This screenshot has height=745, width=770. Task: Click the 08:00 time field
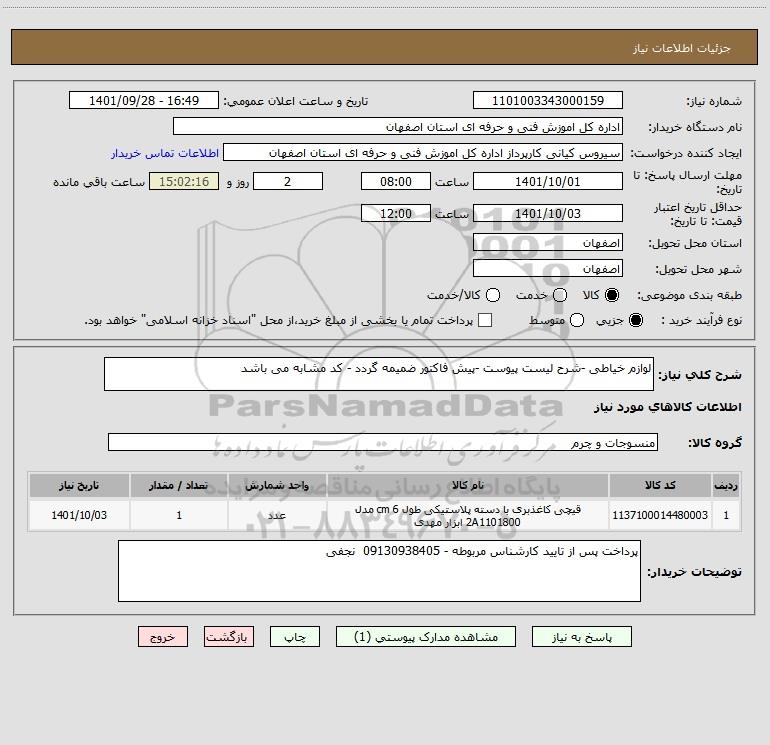(396, 181)
